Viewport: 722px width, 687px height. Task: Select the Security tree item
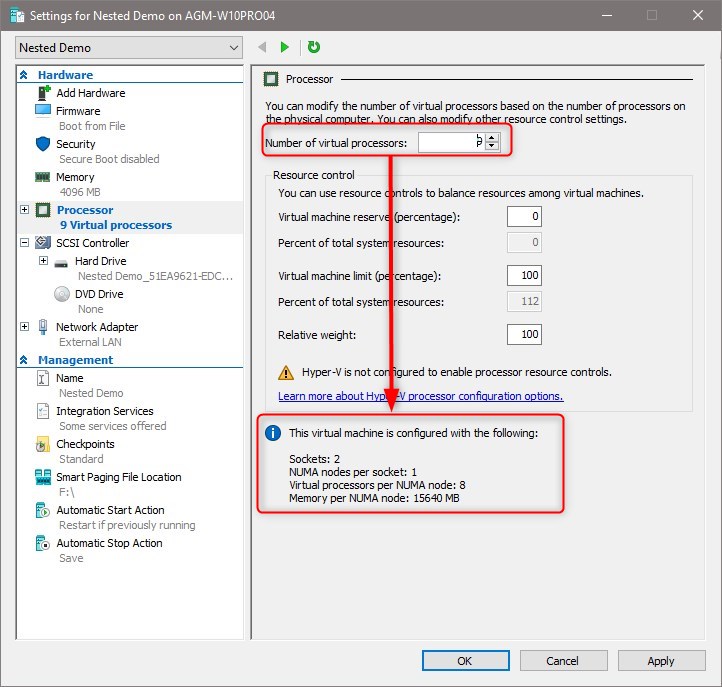76,144
